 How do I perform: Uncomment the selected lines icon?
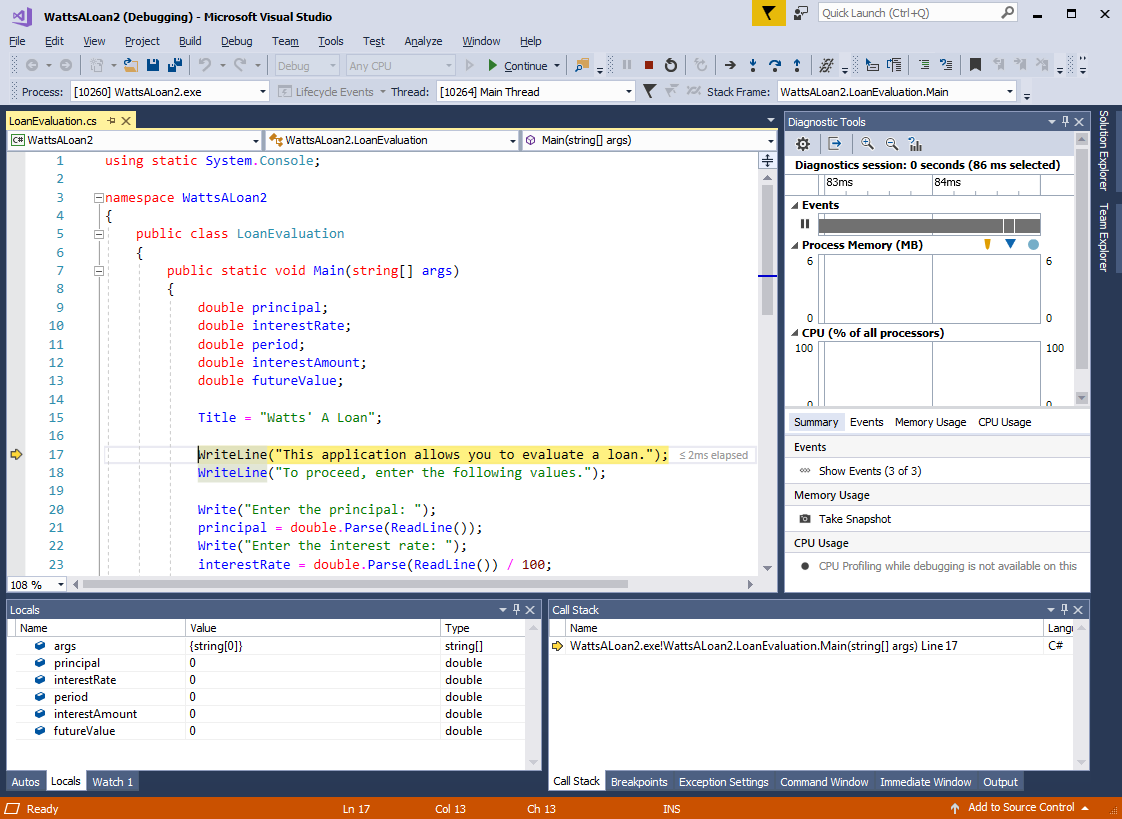pos(946,65)
